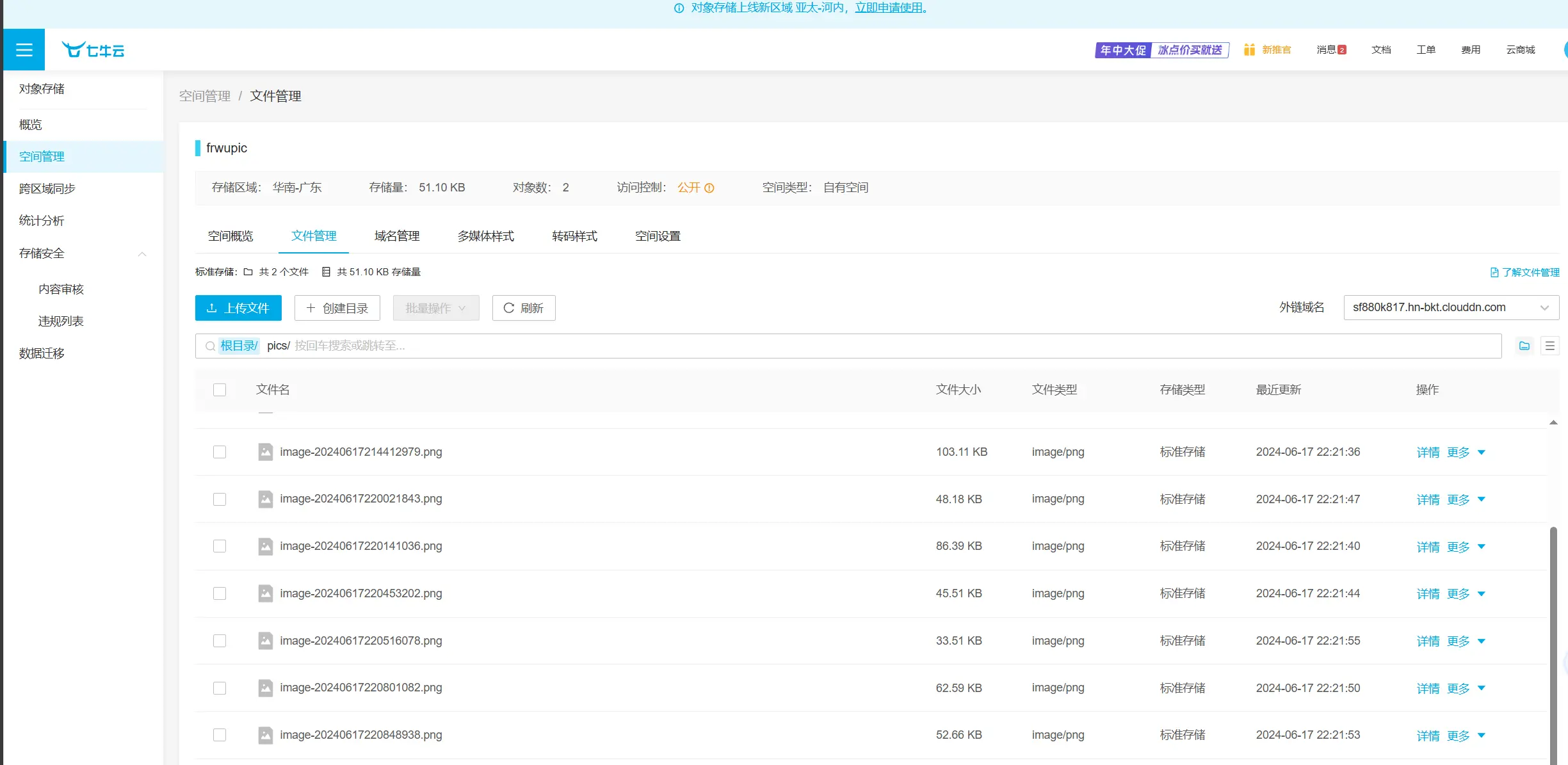The image size is (1568, 765).
Task: Open the 外链域名 domain dropdown
Action: click(x=1451, y=308)
